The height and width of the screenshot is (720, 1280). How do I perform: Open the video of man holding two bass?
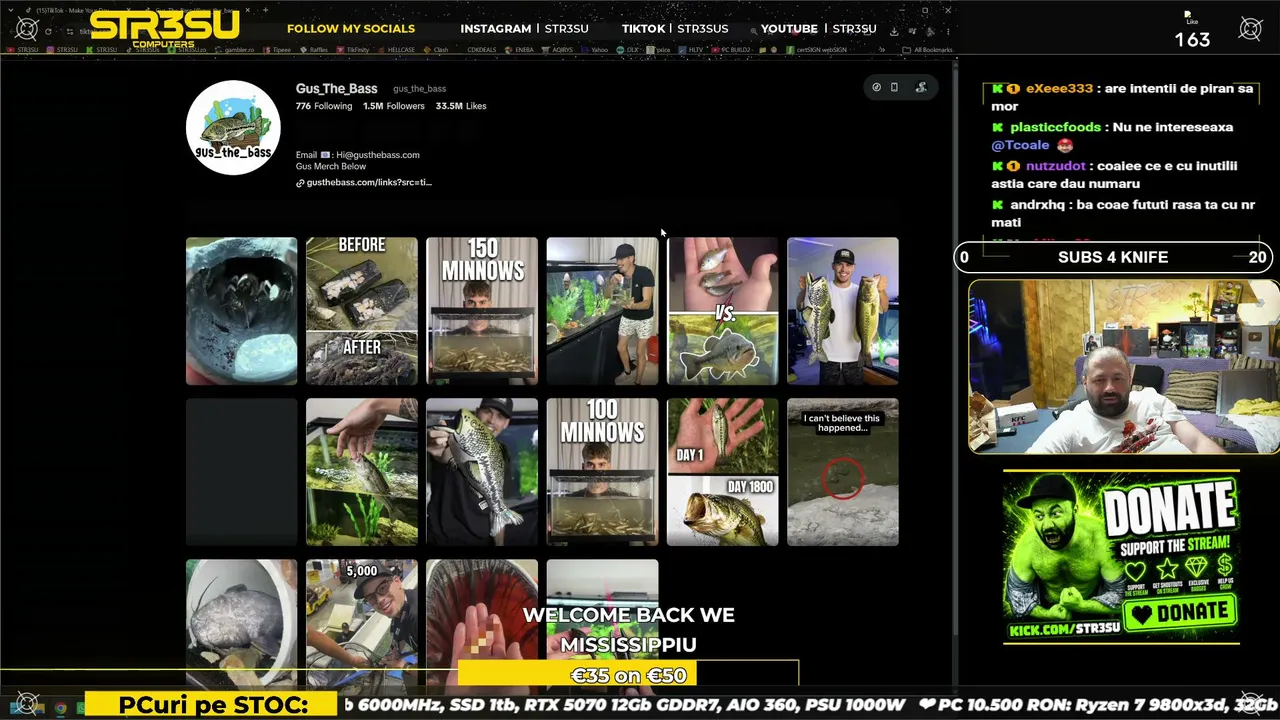click(x=843, y=311)
